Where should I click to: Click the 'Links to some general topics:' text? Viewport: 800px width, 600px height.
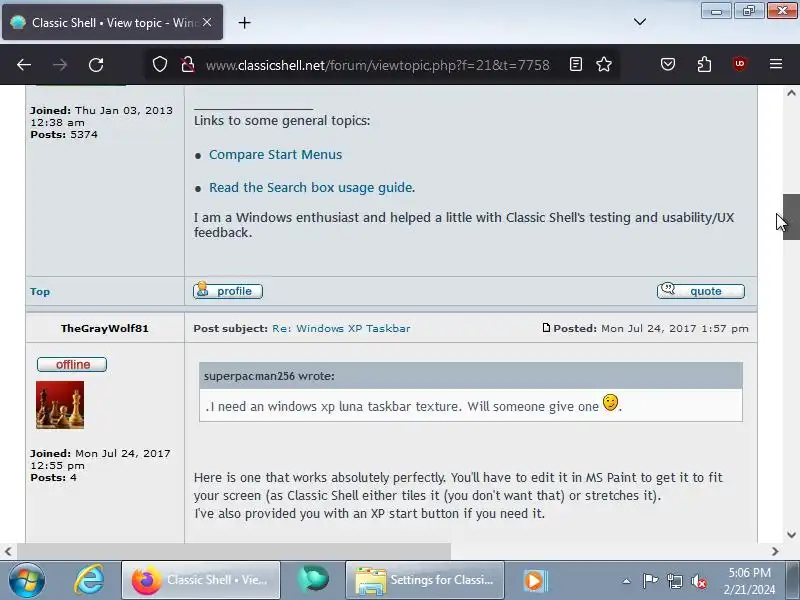pos(282,120)
